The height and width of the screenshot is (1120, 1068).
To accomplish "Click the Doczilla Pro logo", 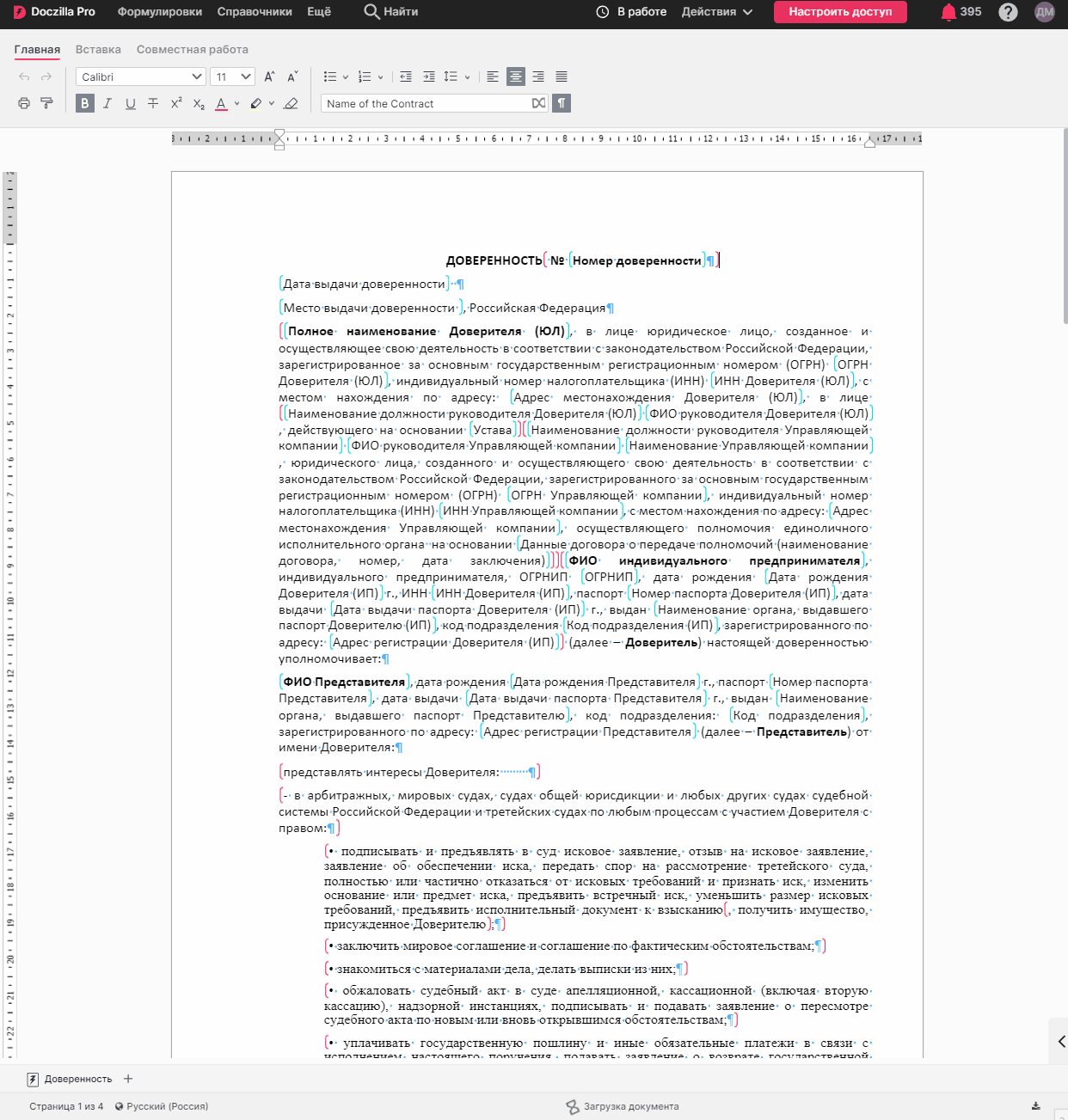I will 54,12.
